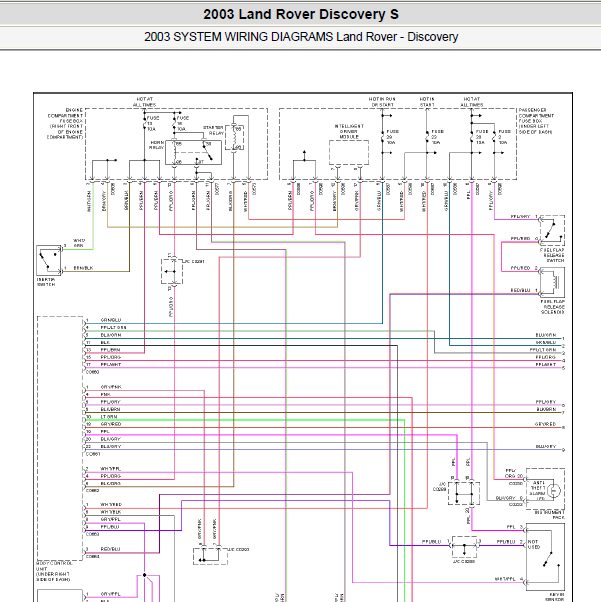
Task: Click the STARTER RELAY label
Action: click(x=214, y=130)
